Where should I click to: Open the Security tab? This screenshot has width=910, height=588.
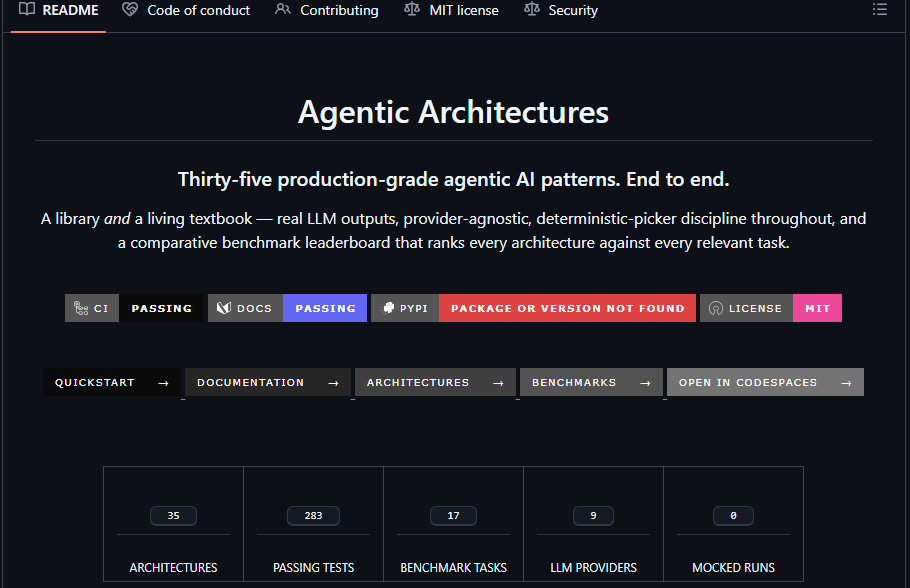pyautogui.click(x=561, y=10)
